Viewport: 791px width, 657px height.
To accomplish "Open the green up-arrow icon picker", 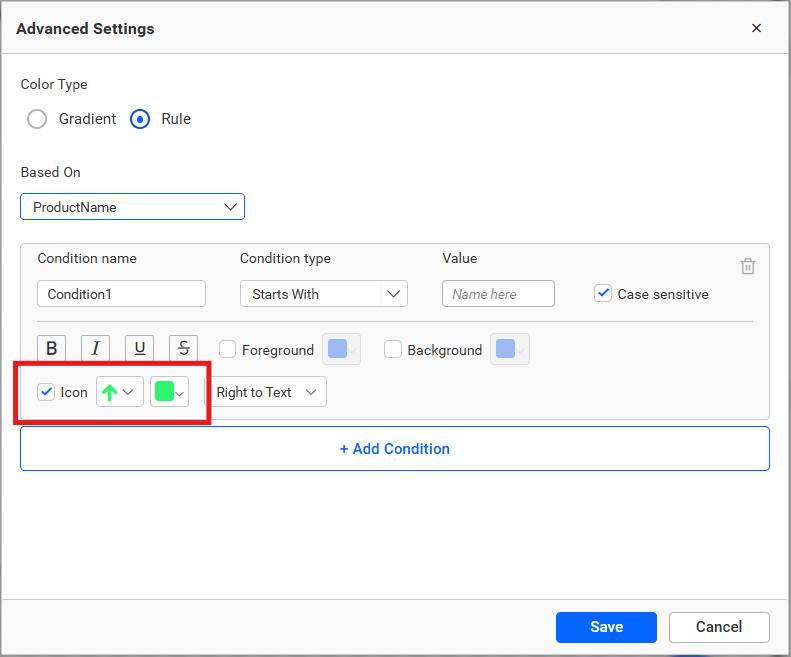I will pyautogui.click(x=119, y=392).
